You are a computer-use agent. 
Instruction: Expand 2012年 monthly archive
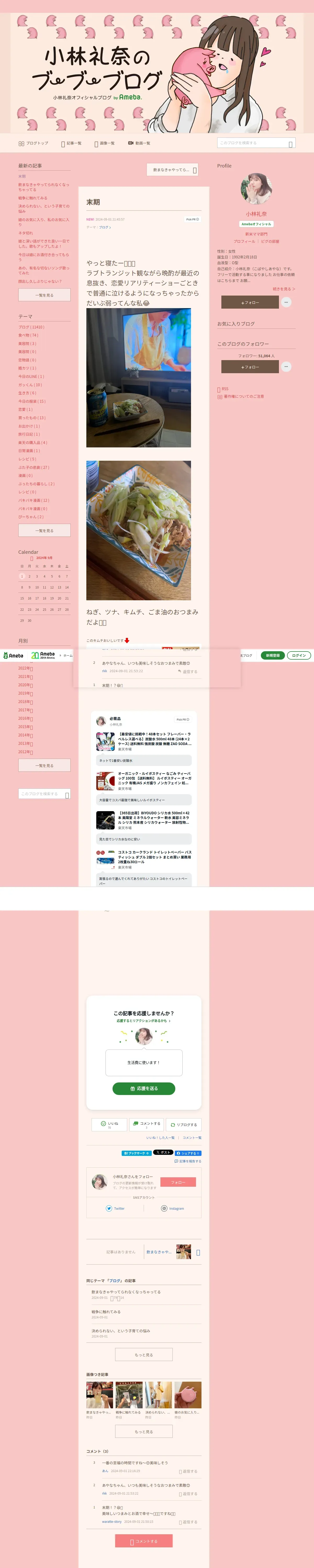tap(26, 752)
